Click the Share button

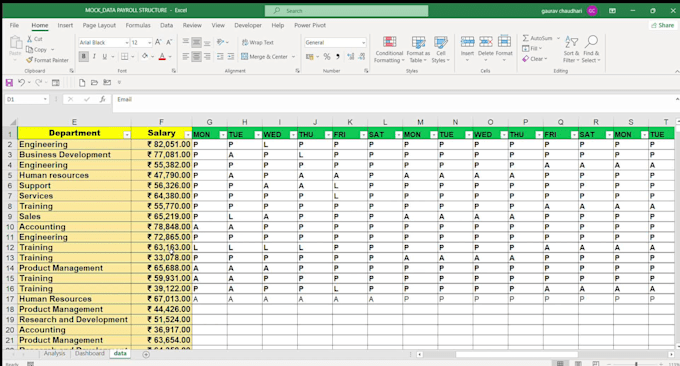[x=662, y=25]
